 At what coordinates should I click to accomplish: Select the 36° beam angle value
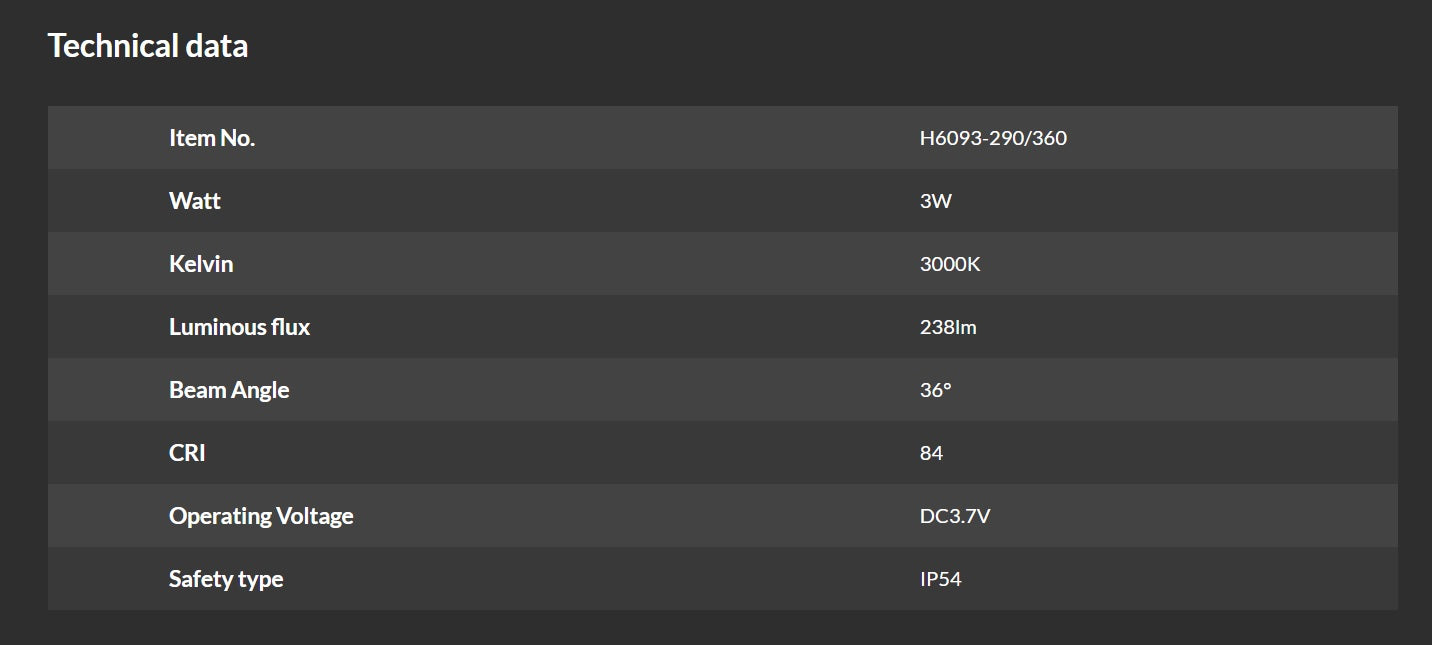(x=935, y=390)
